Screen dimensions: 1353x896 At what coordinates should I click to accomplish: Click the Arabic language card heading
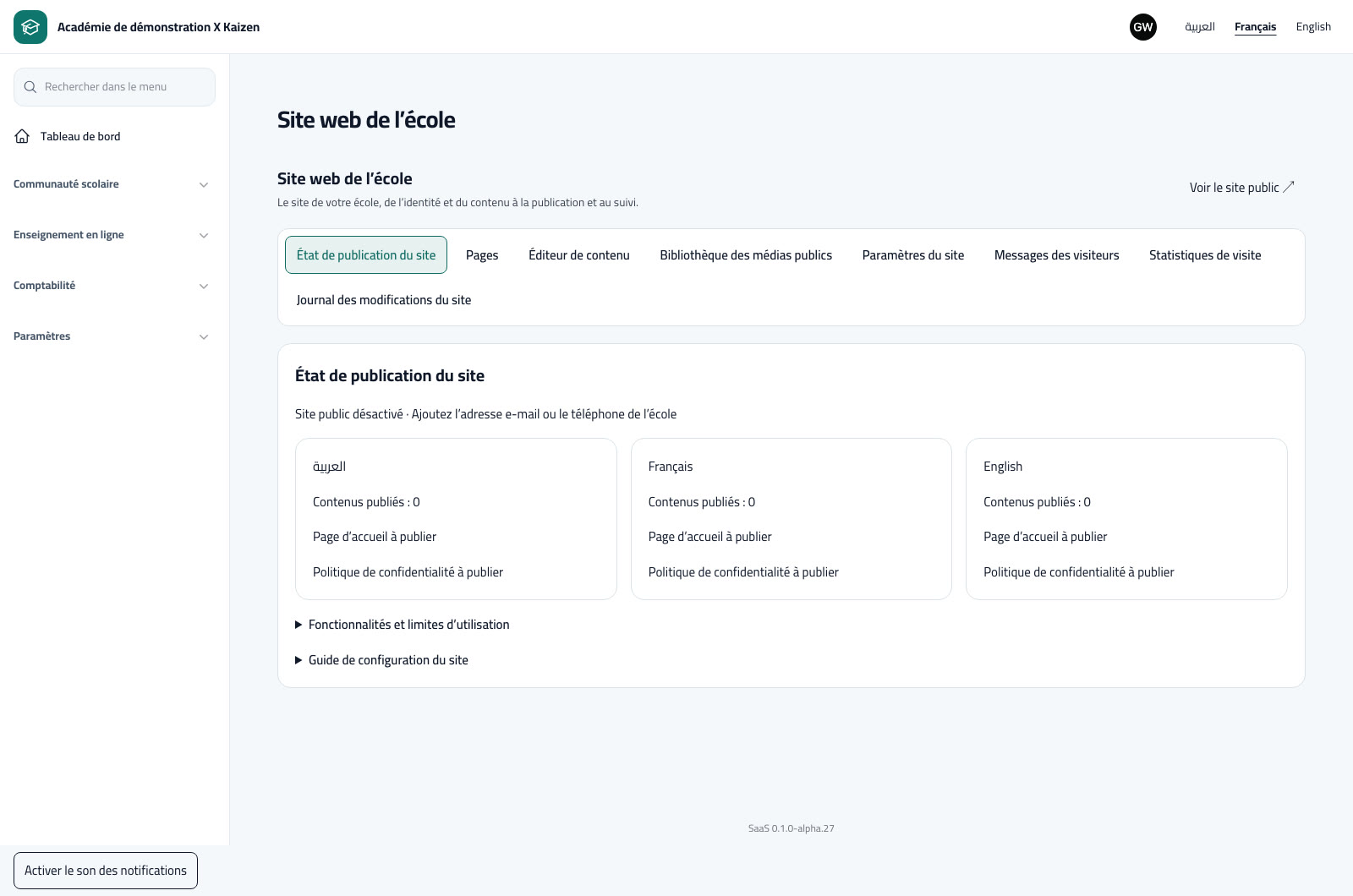pyautogui.click(x=329, y=467)
